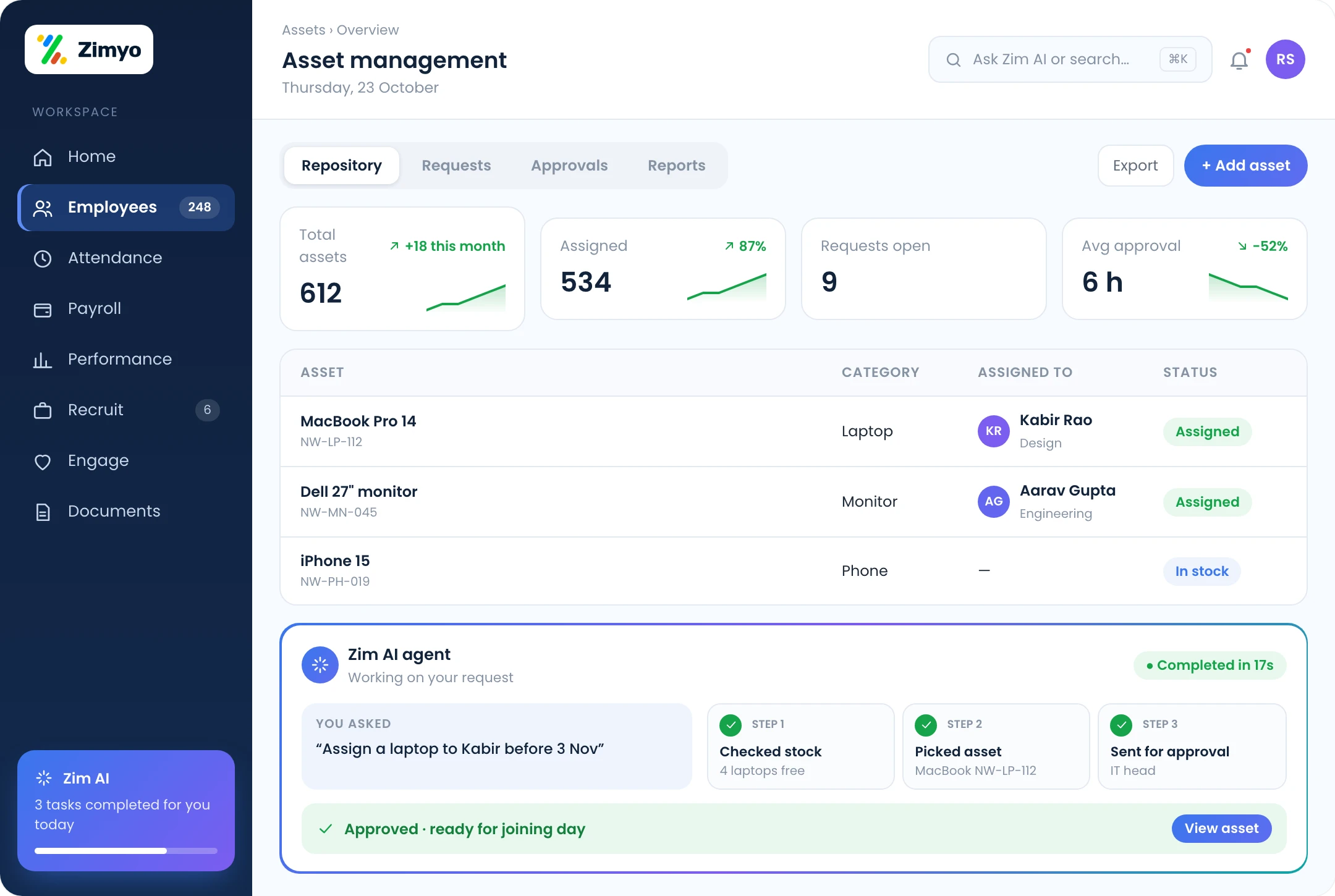The height and width of the screenshot is (896, 1335).
Task: Focus the Ask Zim AI search field
Action: [x=1070, y=59]
